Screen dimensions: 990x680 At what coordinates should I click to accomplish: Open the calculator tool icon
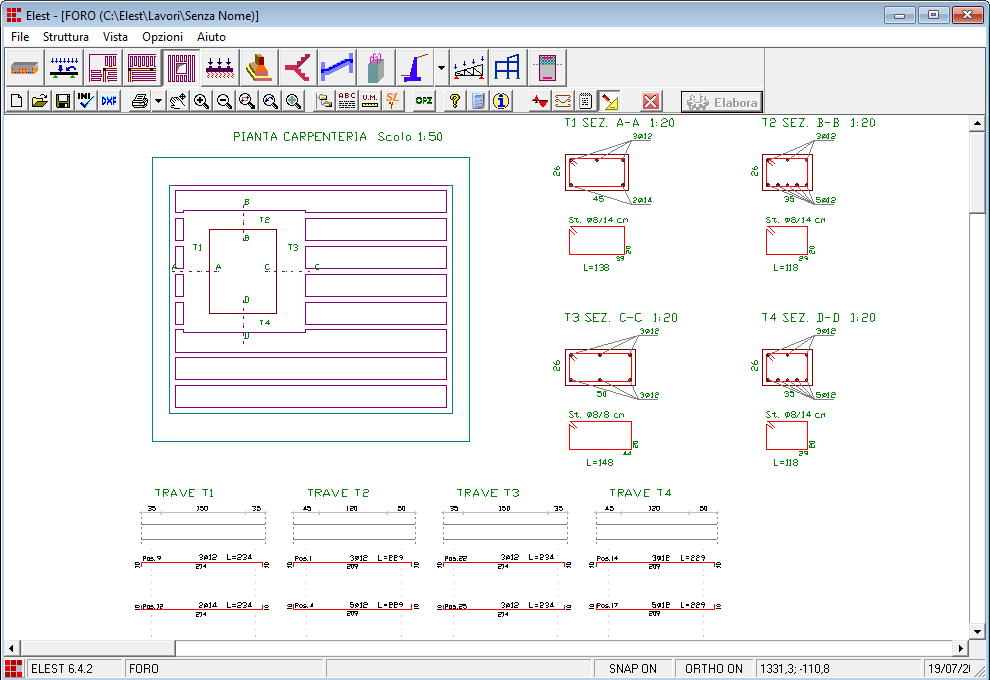(x=478, y=101)
